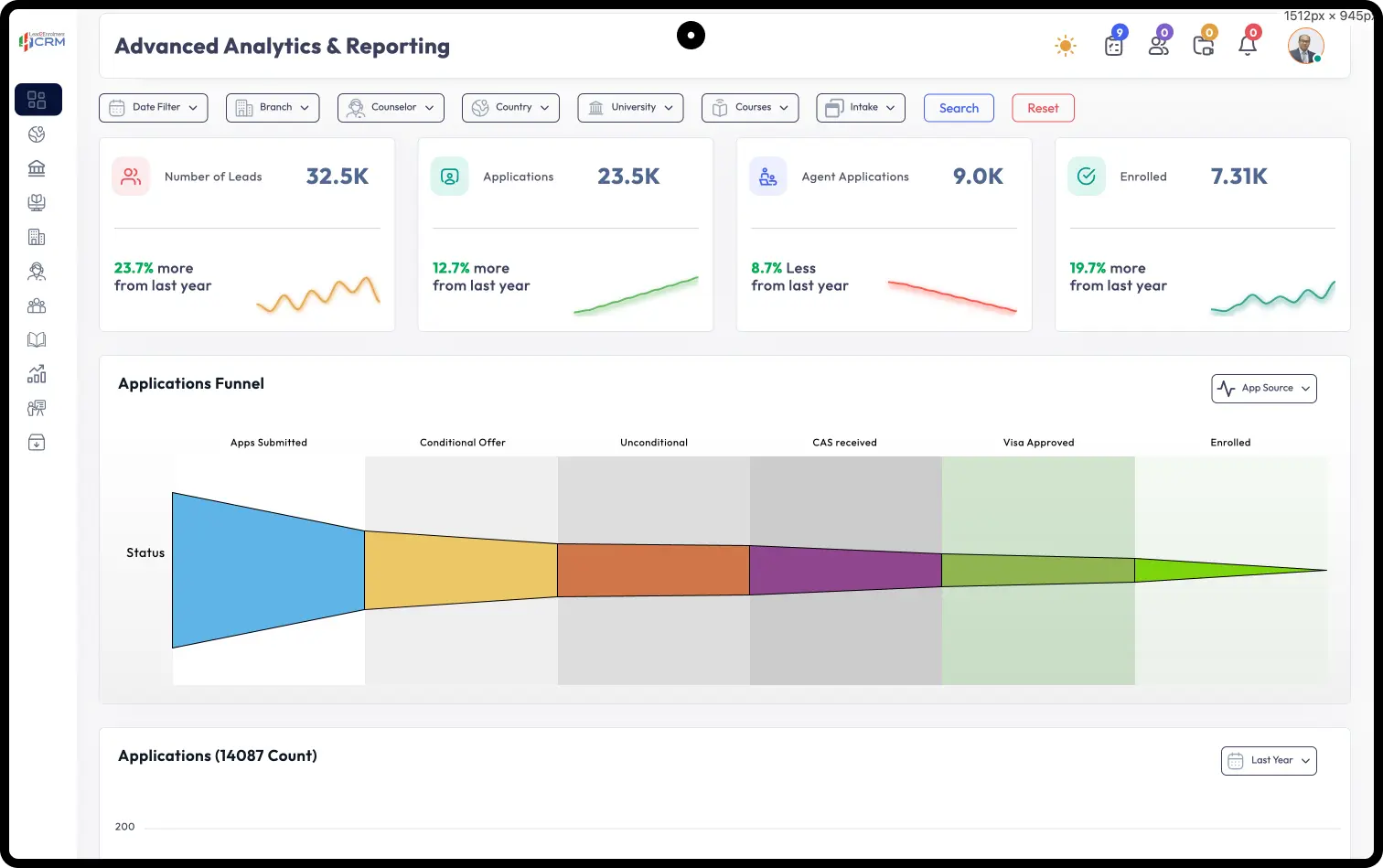Open the Counselor dropdown
The height and width of the screenshot is (868, 1383).
pyautogui.click(x=391, y=108)
